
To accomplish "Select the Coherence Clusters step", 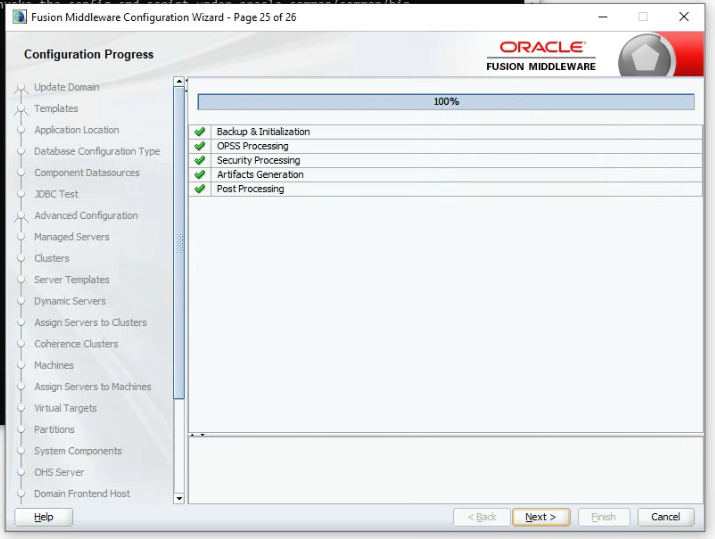I will pyautogui.click(x=76, y=344).
